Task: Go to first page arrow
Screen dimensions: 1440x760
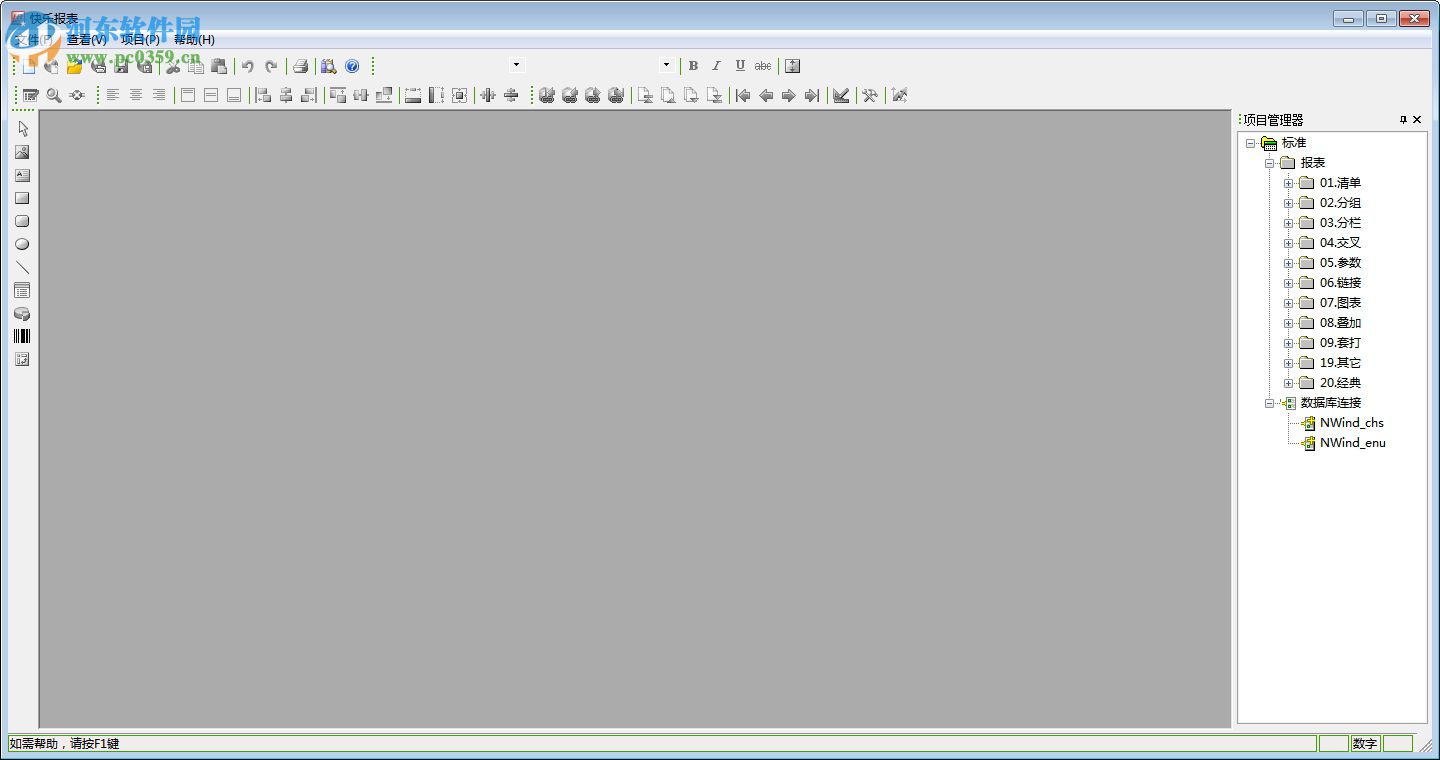Action: (743, 95)
